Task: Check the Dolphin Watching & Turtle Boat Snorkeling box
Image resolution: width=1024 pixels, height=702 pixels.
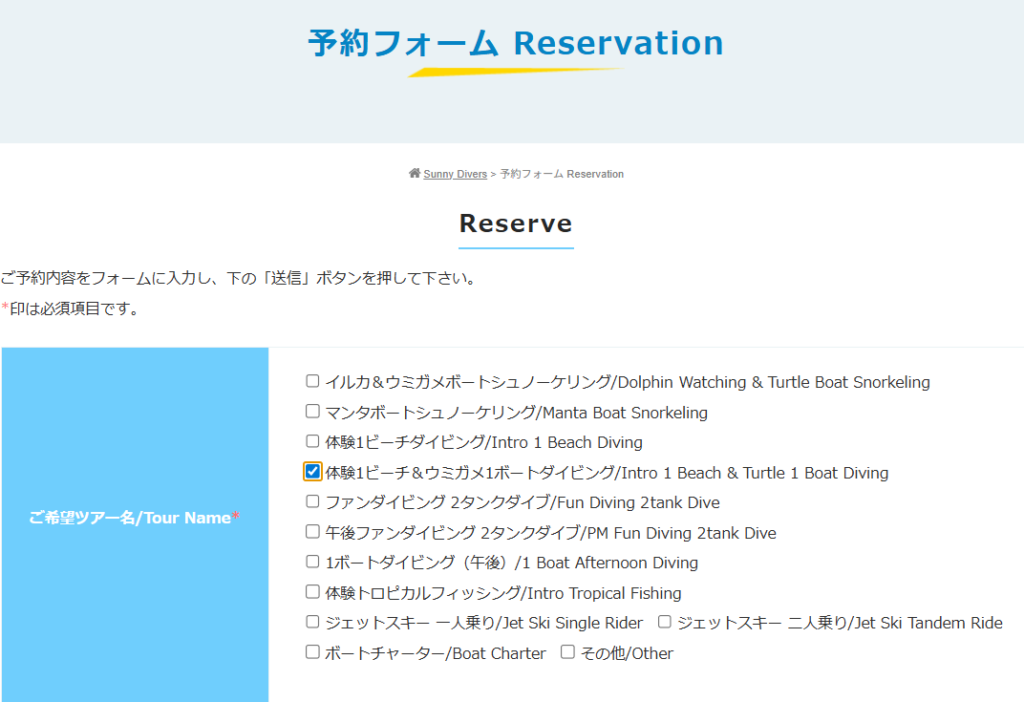Action: pyautogui.click(x=313, y=381)
